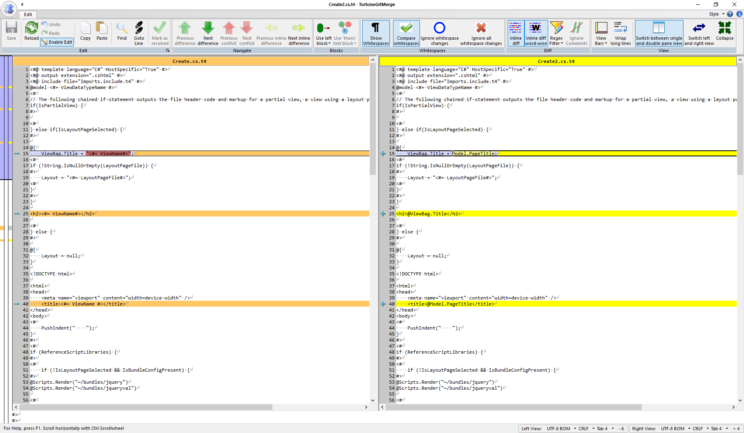The height and width of the screenshot is (433, 744).
Task: Select Compare whitespaces option
Action: tap(406, 33)
